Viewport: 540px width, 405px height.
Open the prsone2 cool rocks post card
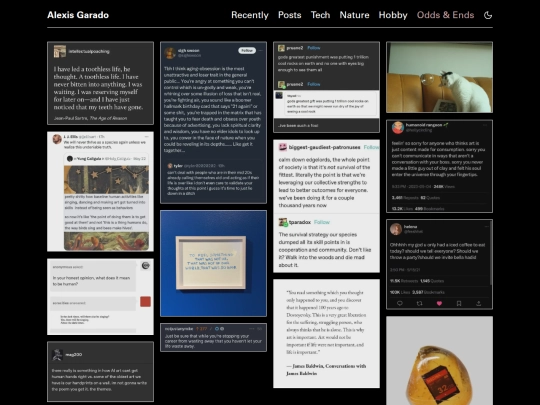pos(326,87)
